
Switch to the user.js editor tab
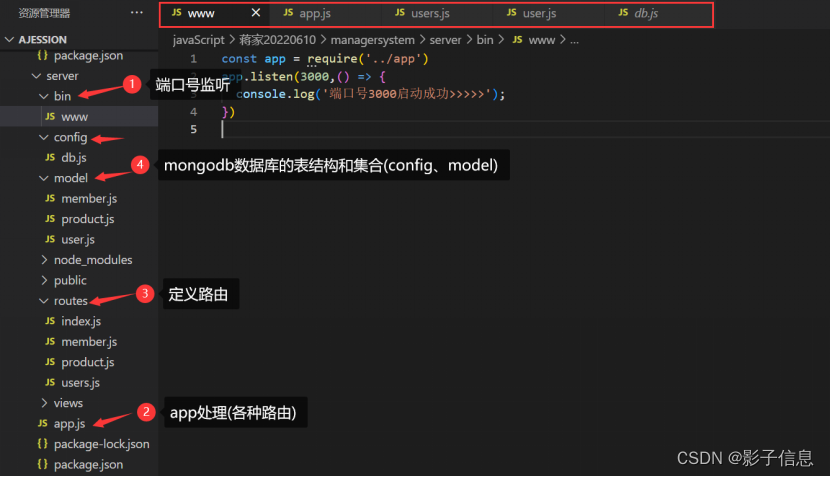[548, 13]
